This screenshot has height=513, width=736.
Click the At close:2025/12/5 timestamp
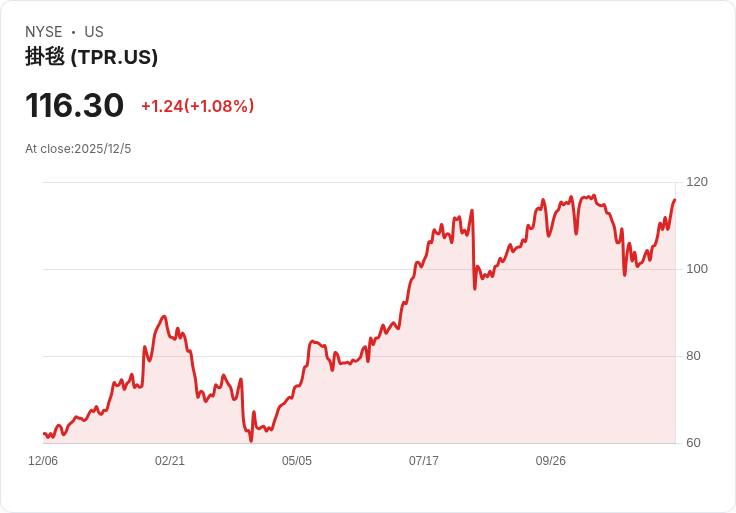pos(78,149)
